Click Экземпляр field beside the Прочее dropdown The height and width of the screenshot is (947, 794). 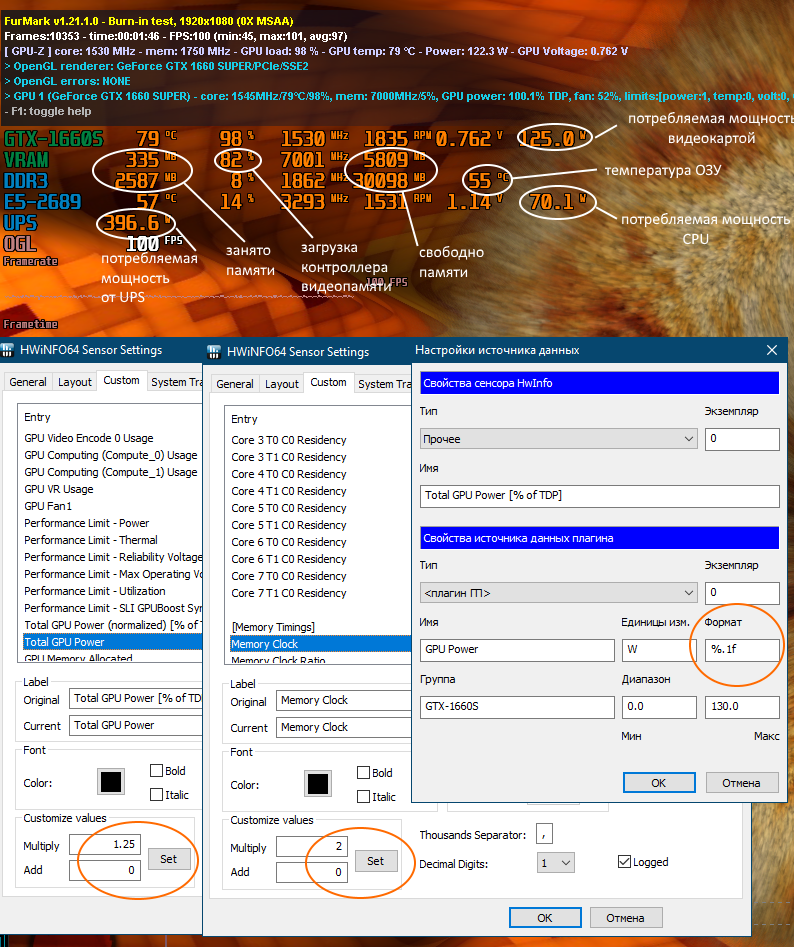coord(742,439)
